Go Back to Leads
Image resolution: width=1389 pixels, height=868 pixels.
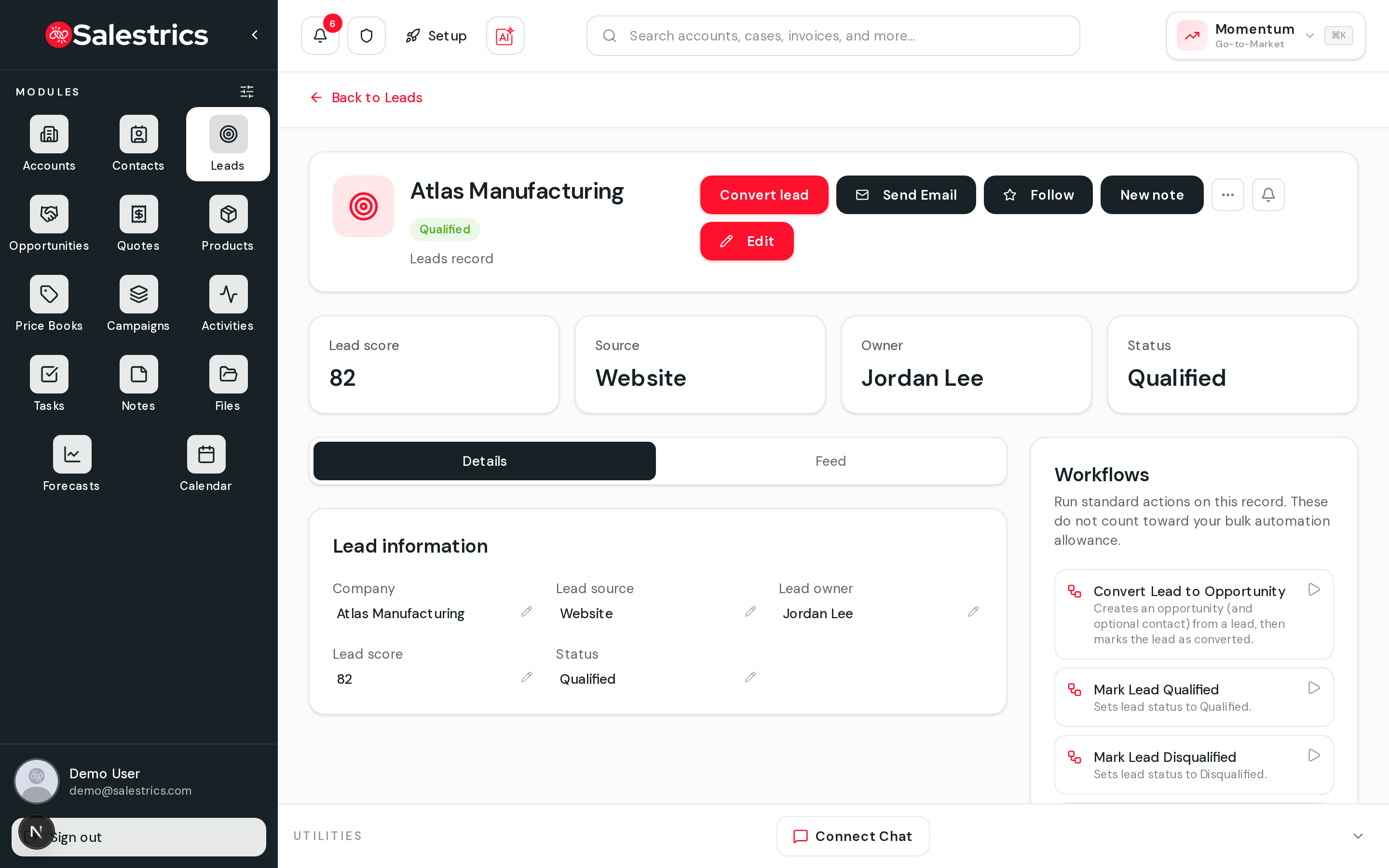(x=366, y=97)
